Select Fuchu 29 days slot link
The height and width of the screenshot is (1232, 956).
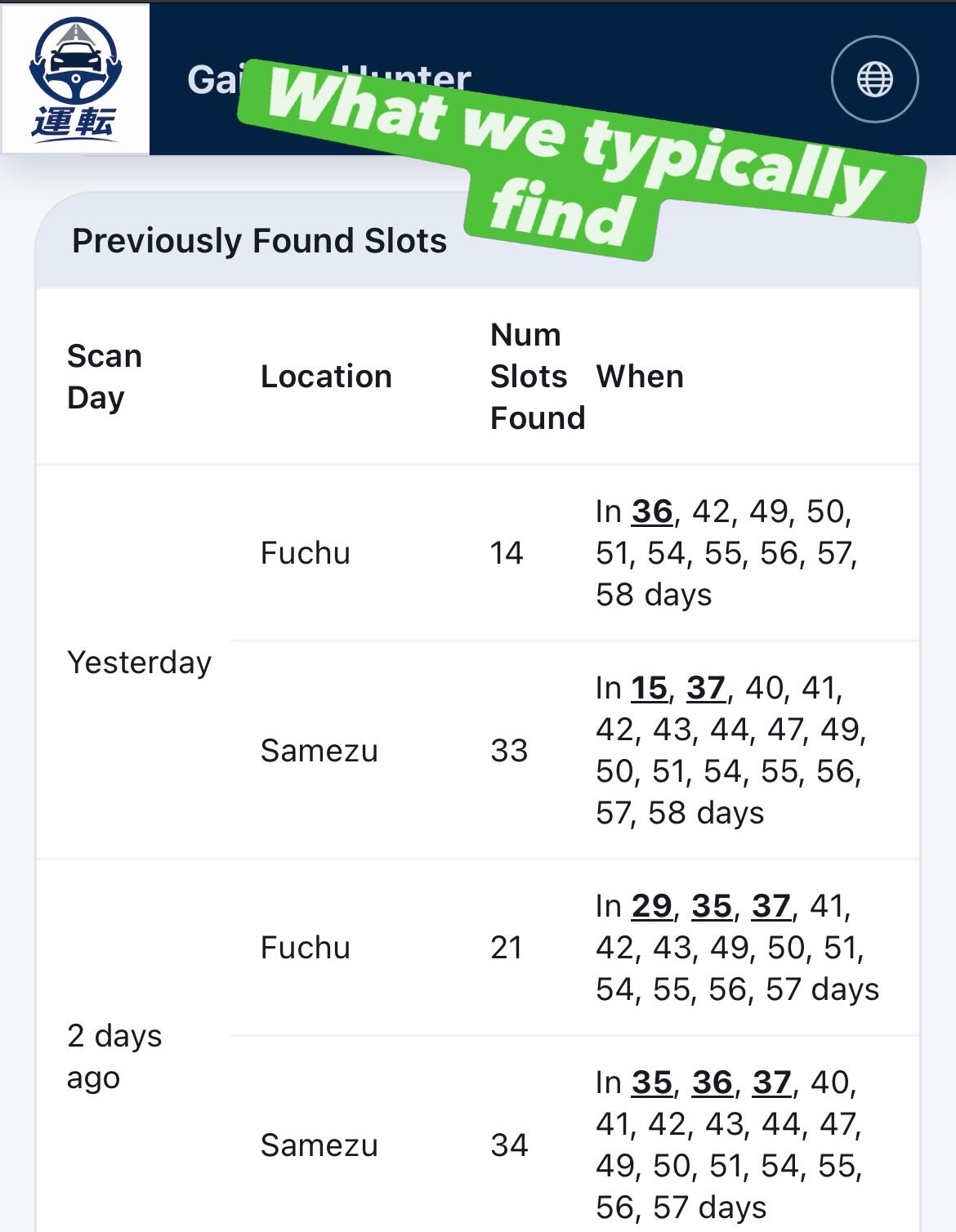[x=652, y=906]
